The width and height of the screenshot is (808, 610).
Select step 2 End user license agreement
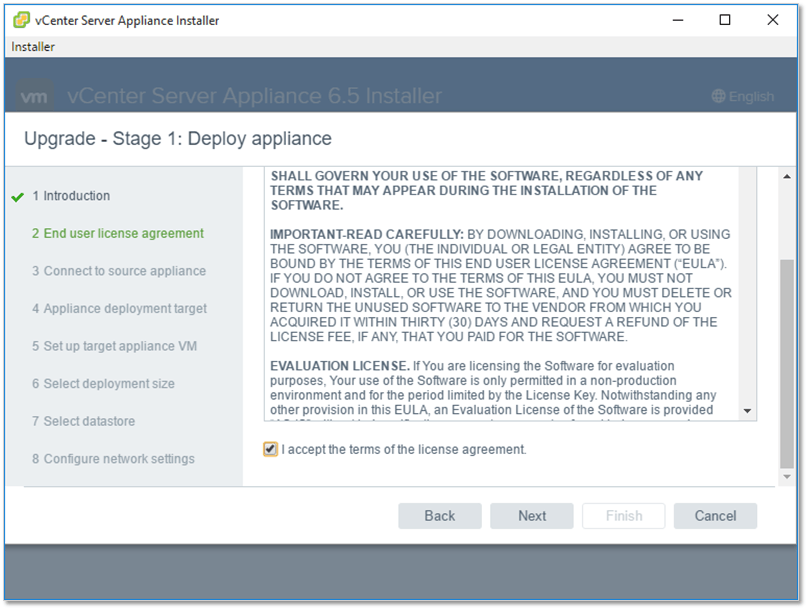click(x=118, y=233)
